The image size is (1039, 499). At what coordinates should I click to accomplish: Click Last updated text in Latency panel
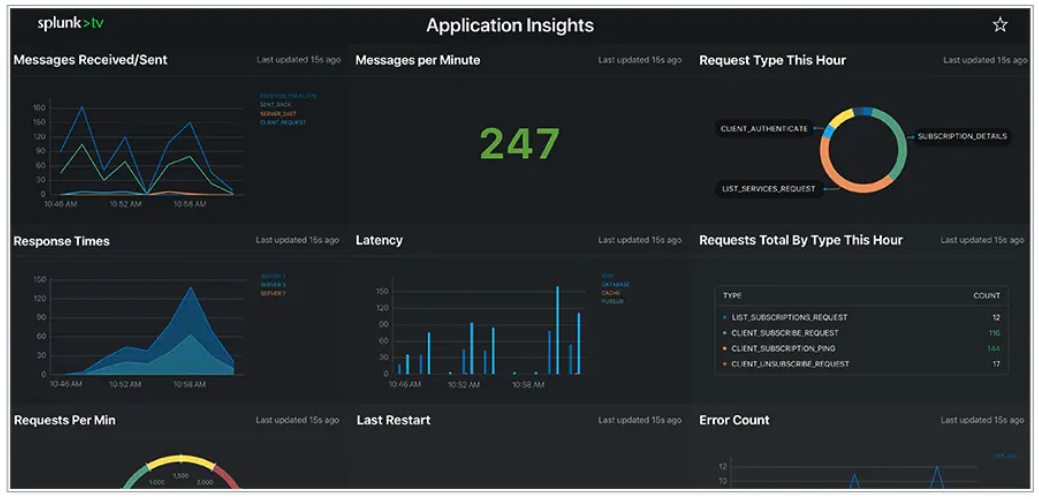[x=639, y=240]
